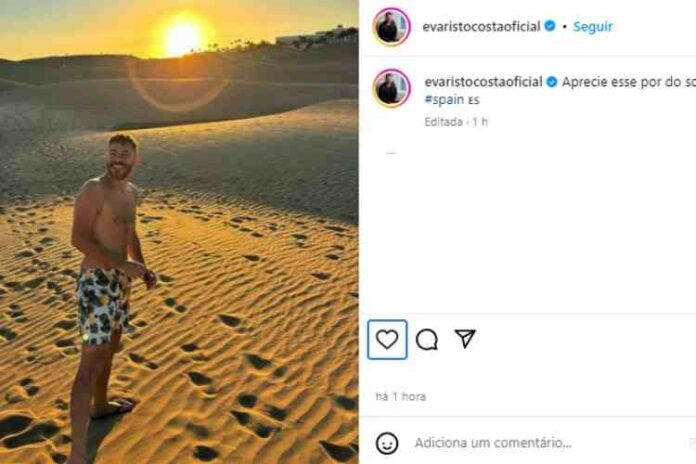Click verified badge next to caption username
The height and width of the screenshot is (464, 696).
pos(550,81)
